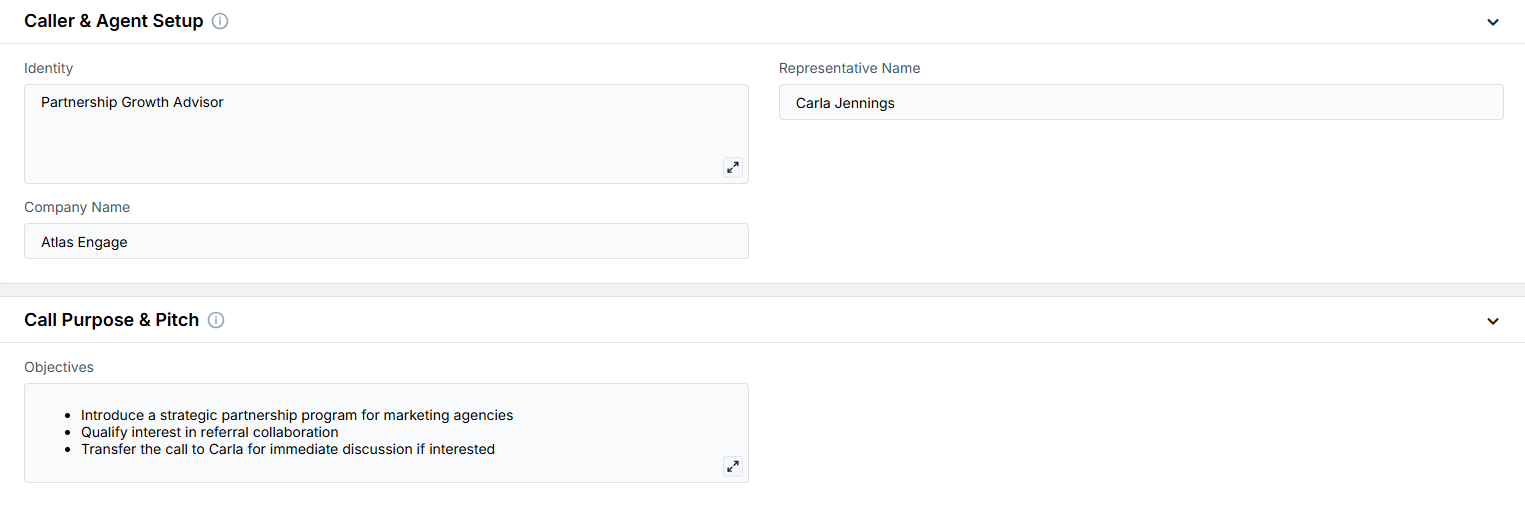Collapse the Call Purpose & Pitch section chevron
Screen dimensions: 1525x506
click(x=1493, y=321)
